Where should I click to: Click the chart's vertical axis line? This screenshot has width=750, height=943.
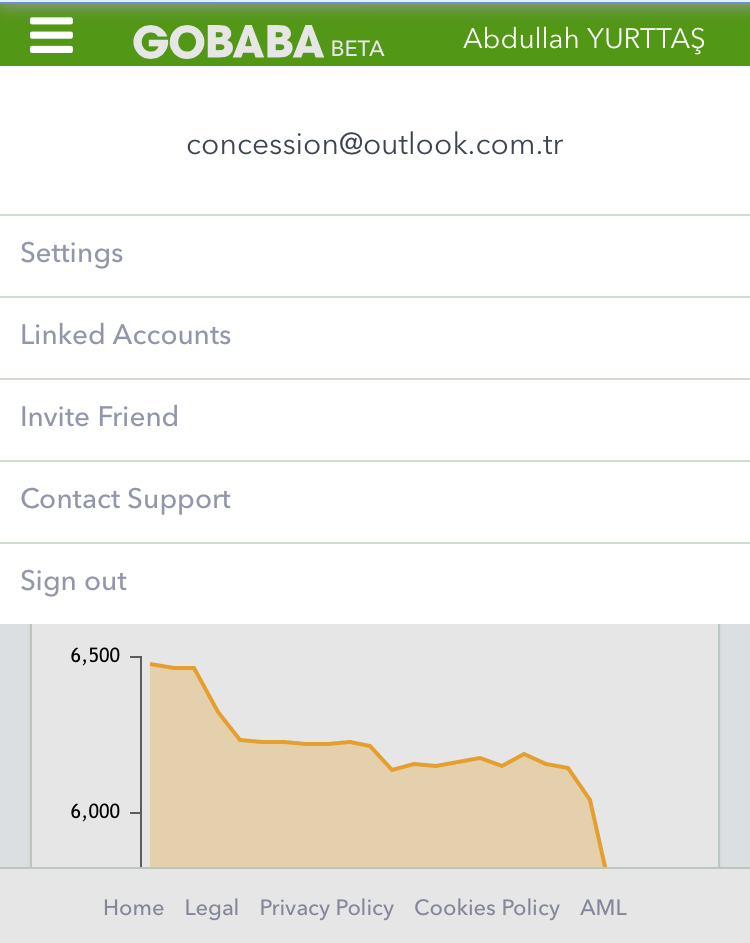coord(141,762)
